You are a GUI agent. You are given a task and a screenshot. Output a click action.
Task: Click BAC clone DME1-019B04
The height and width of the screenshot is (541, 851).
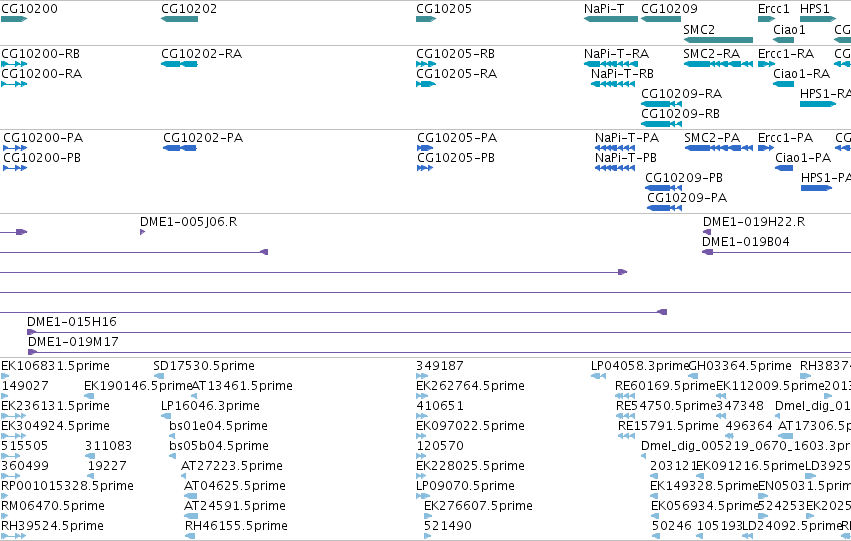click(746, 242)
